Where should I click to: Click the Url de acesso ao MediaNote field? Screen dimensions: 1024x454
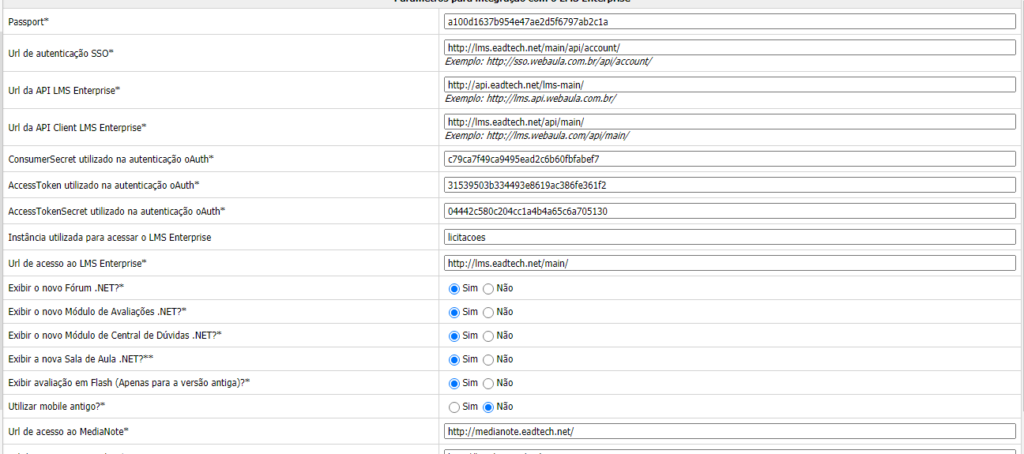click(x=729, y=431)
